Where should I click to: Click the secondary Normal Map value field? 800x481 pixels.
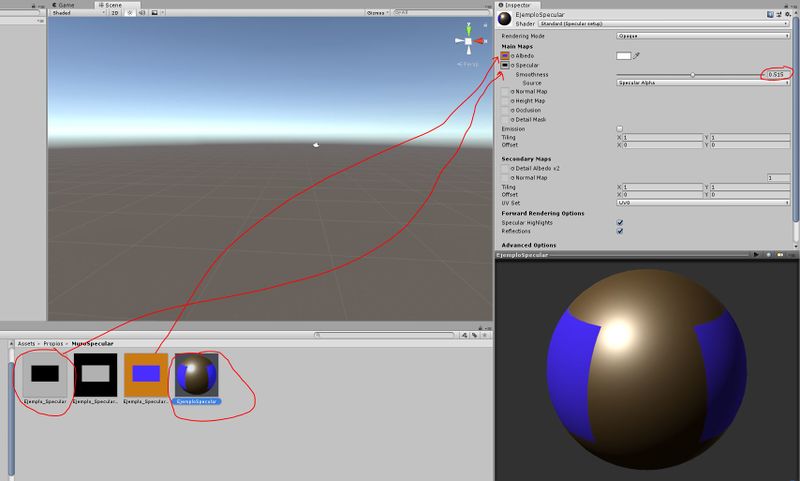[x=779, y=178]
